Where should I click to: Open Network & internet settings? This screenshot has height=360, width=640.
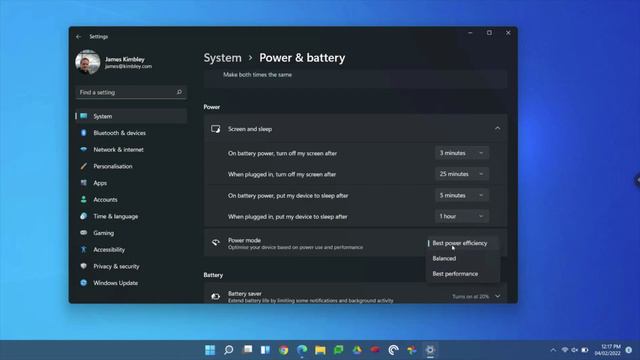(x=131, y=150)
